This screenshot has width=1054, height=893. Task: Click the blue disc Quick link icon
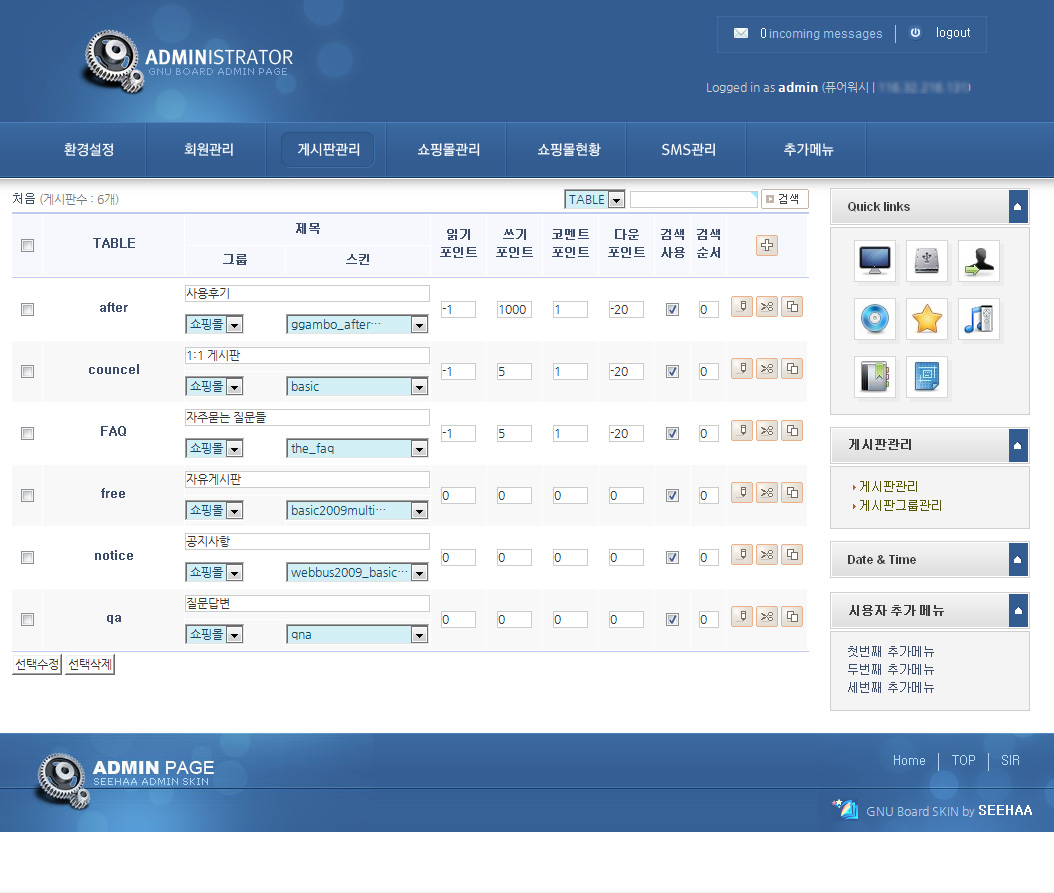point(875,319)
